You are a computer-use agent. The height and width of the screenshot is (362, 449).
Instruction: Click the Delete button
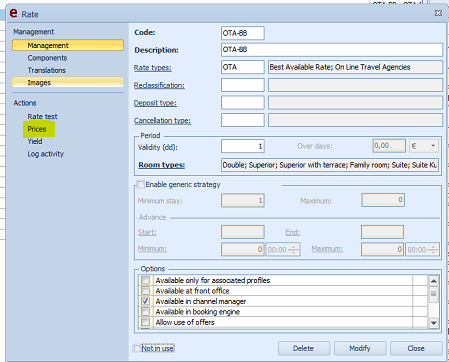coord(304,348)
